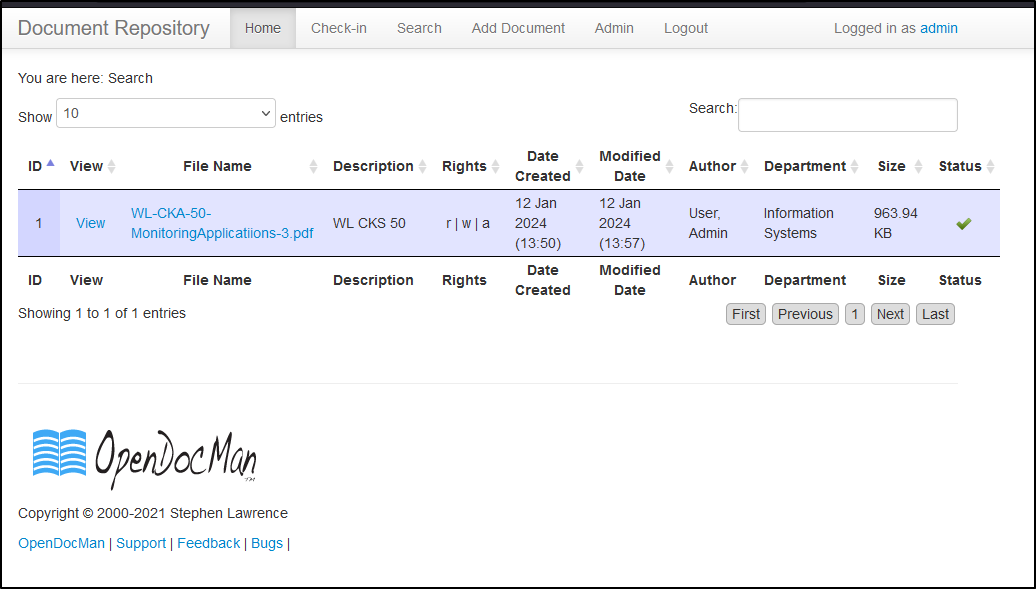Click the View link for document 1
The height and width of the screenshot is (589, 1036).
pyautogui.click(x=91, y=223)
